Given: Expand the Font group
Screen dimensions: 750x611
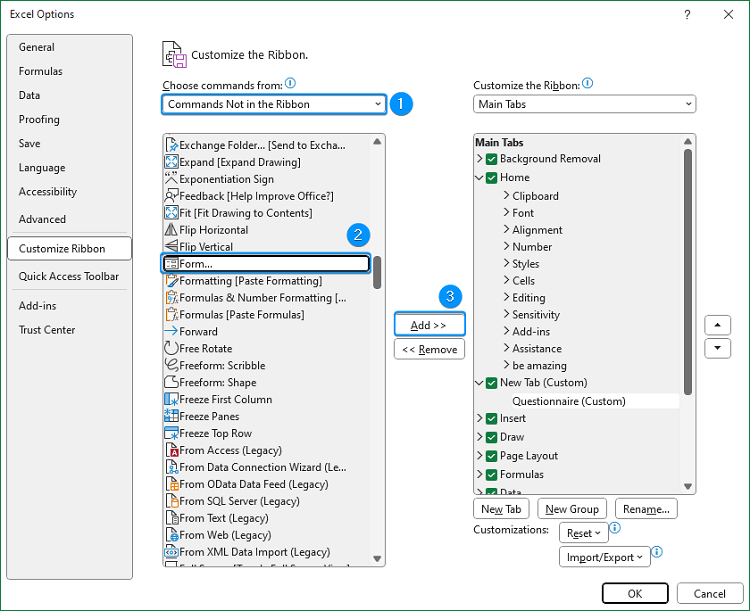Looking at the screenshot, I should (x=506, y=212).
